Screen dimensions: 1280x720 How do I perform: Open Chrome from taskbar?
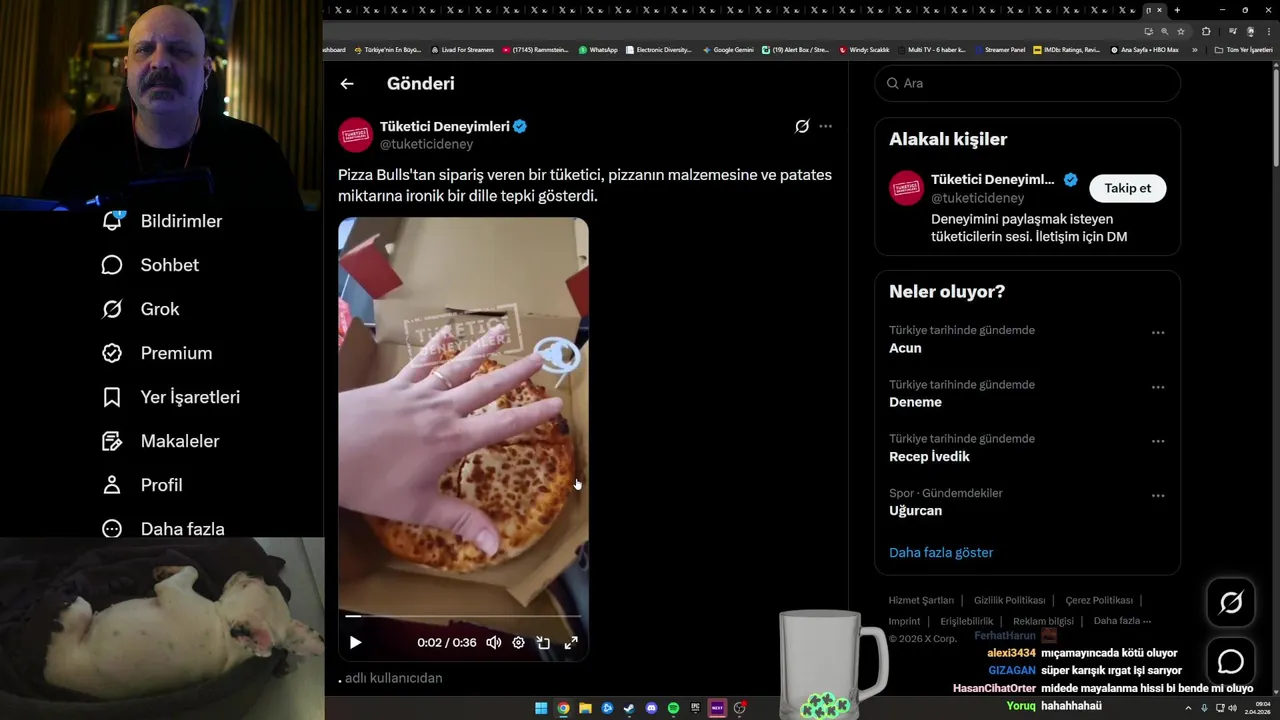(563, 708)
